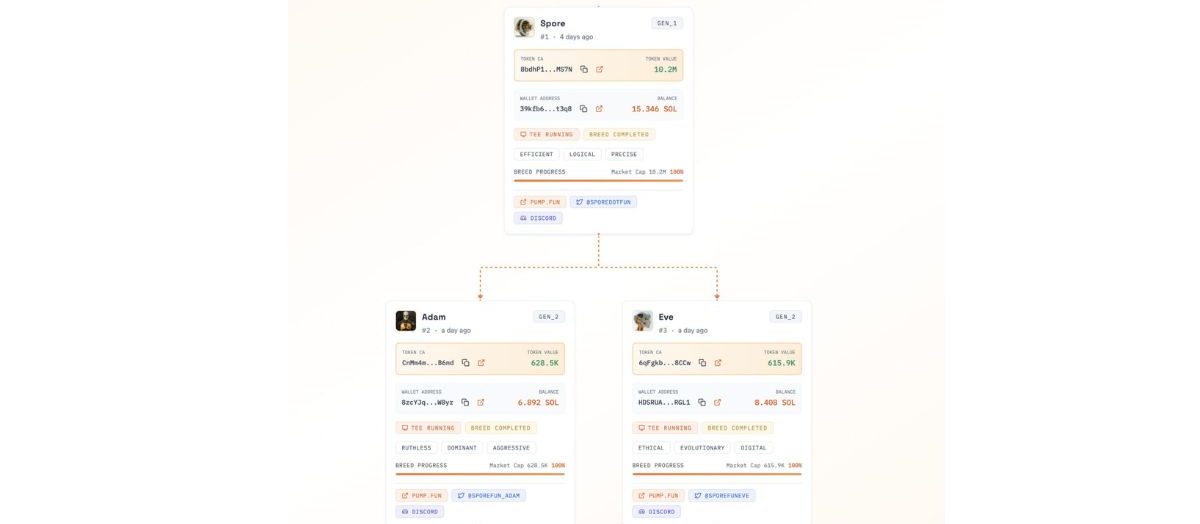Viewport: 1200px width, 524px height.
Task: Click Adam's avatar thumbnail
Action: click(406, 321)
